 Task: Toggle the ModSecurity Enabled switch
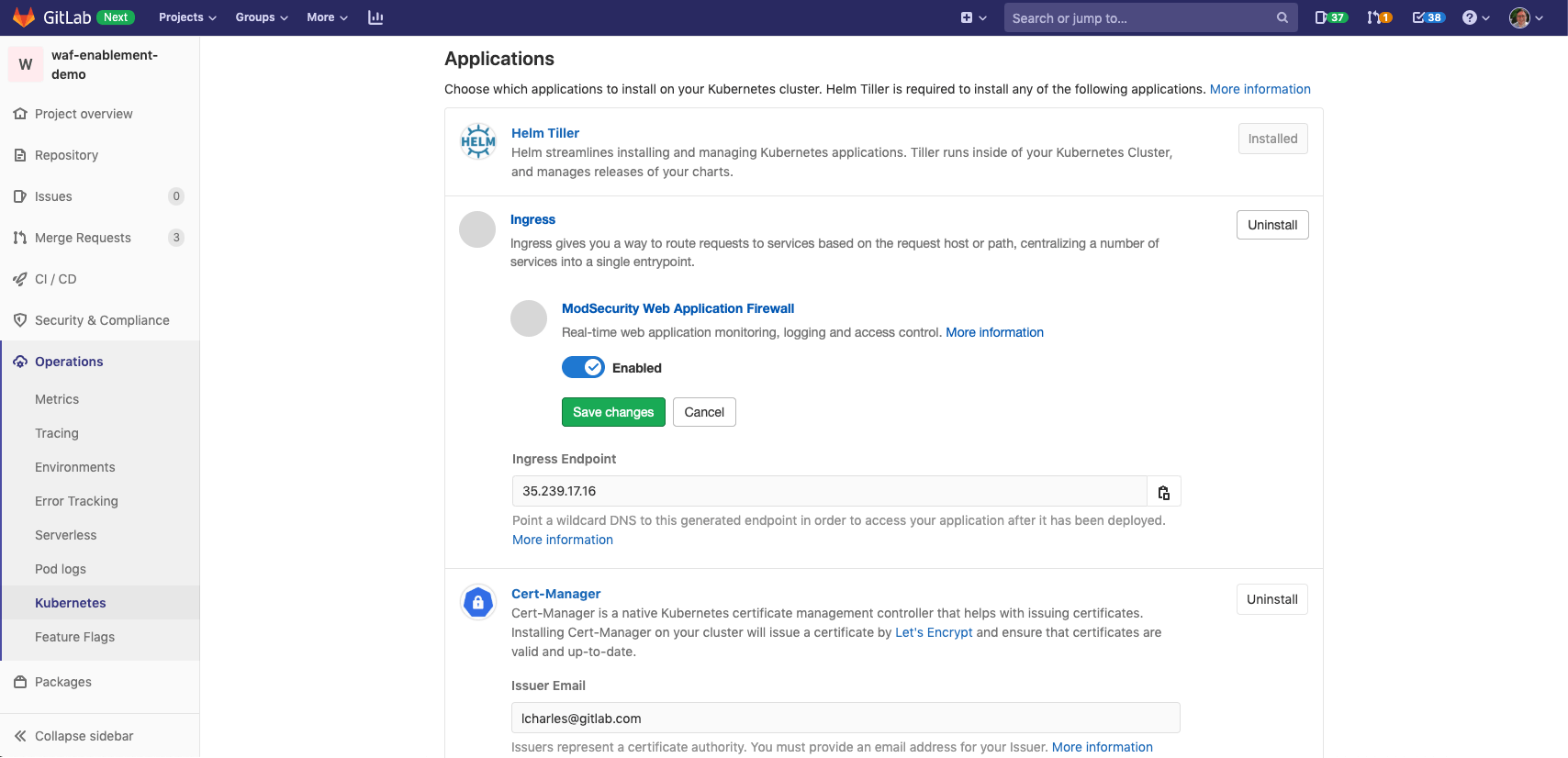click(583, 367)
